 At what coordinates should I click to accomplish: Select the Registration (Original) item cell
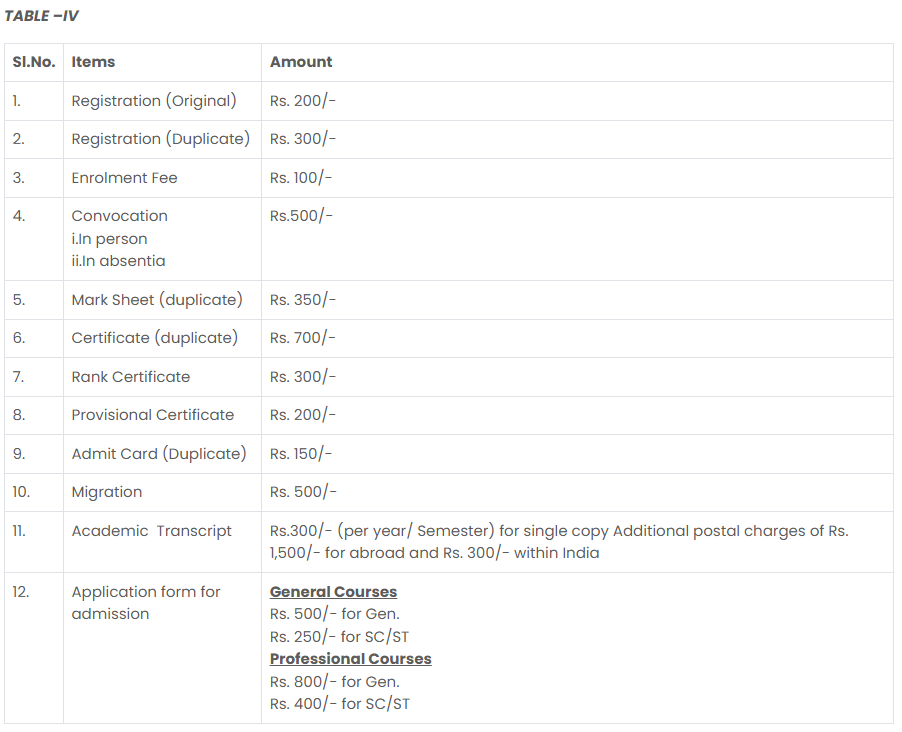(x=154, y=101)
